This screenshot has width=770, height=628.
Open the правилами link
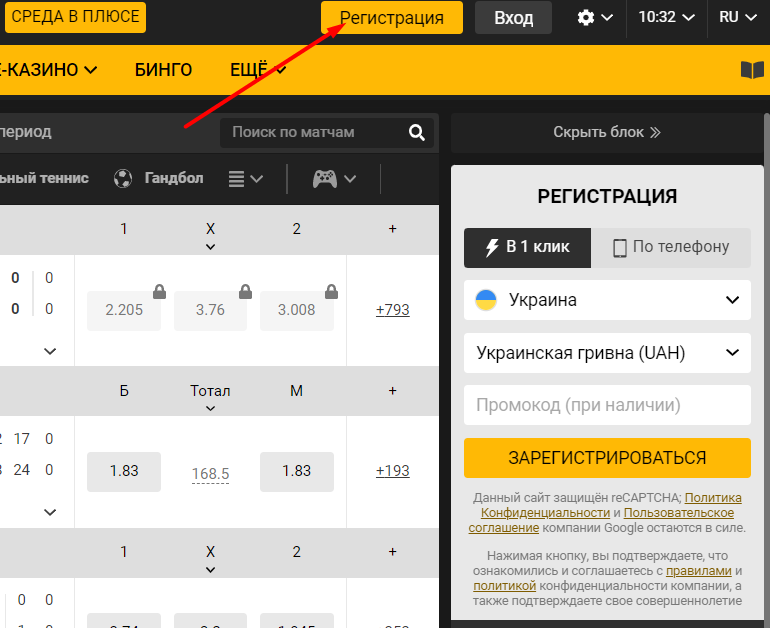(x=698, y=571)
